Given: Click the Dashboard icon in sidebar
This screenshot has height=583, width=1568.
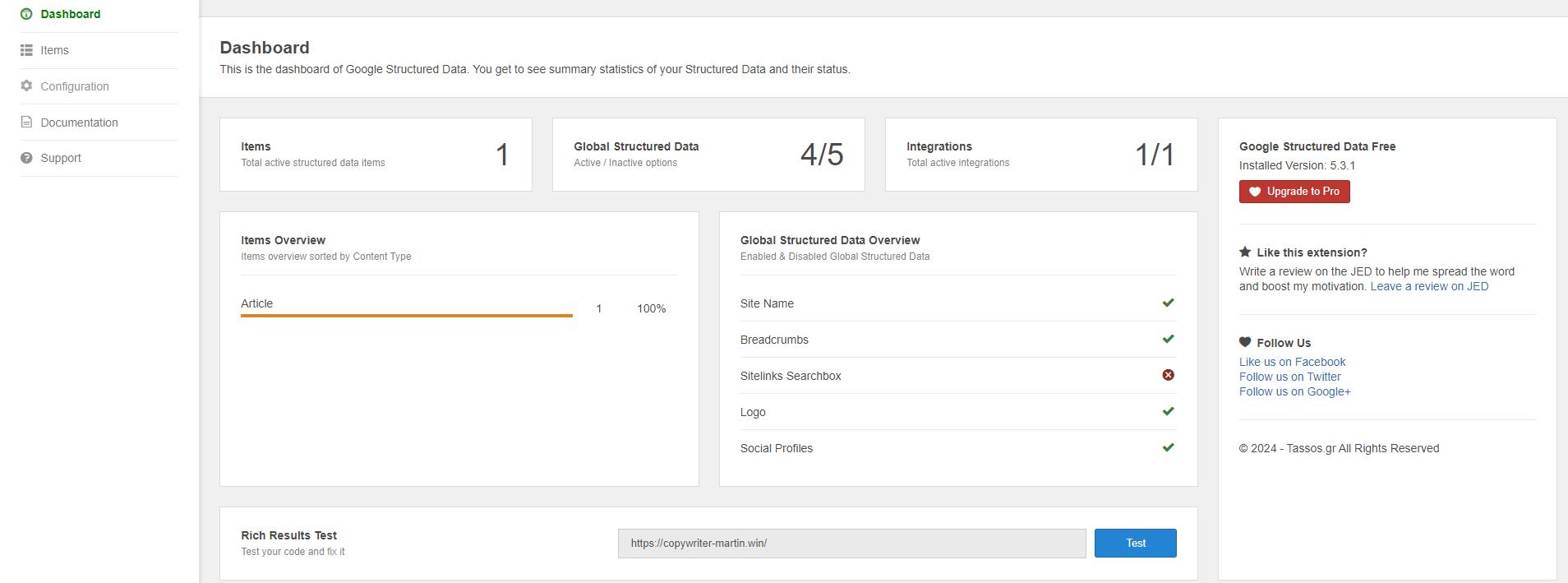Looking at the screenshot, I should click(26, 14).
